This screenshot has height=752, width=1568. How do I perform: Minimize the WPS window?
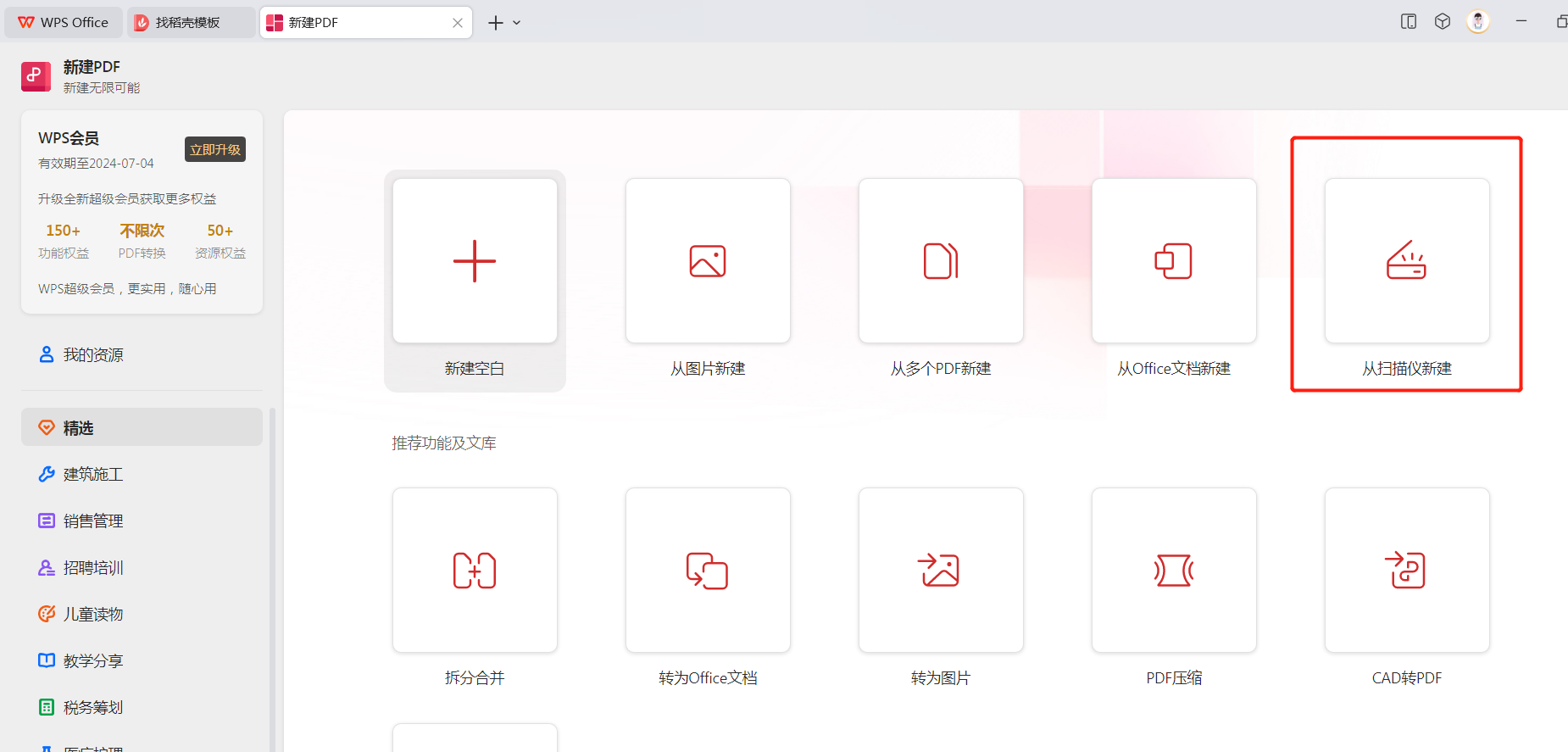point(1521,21)
